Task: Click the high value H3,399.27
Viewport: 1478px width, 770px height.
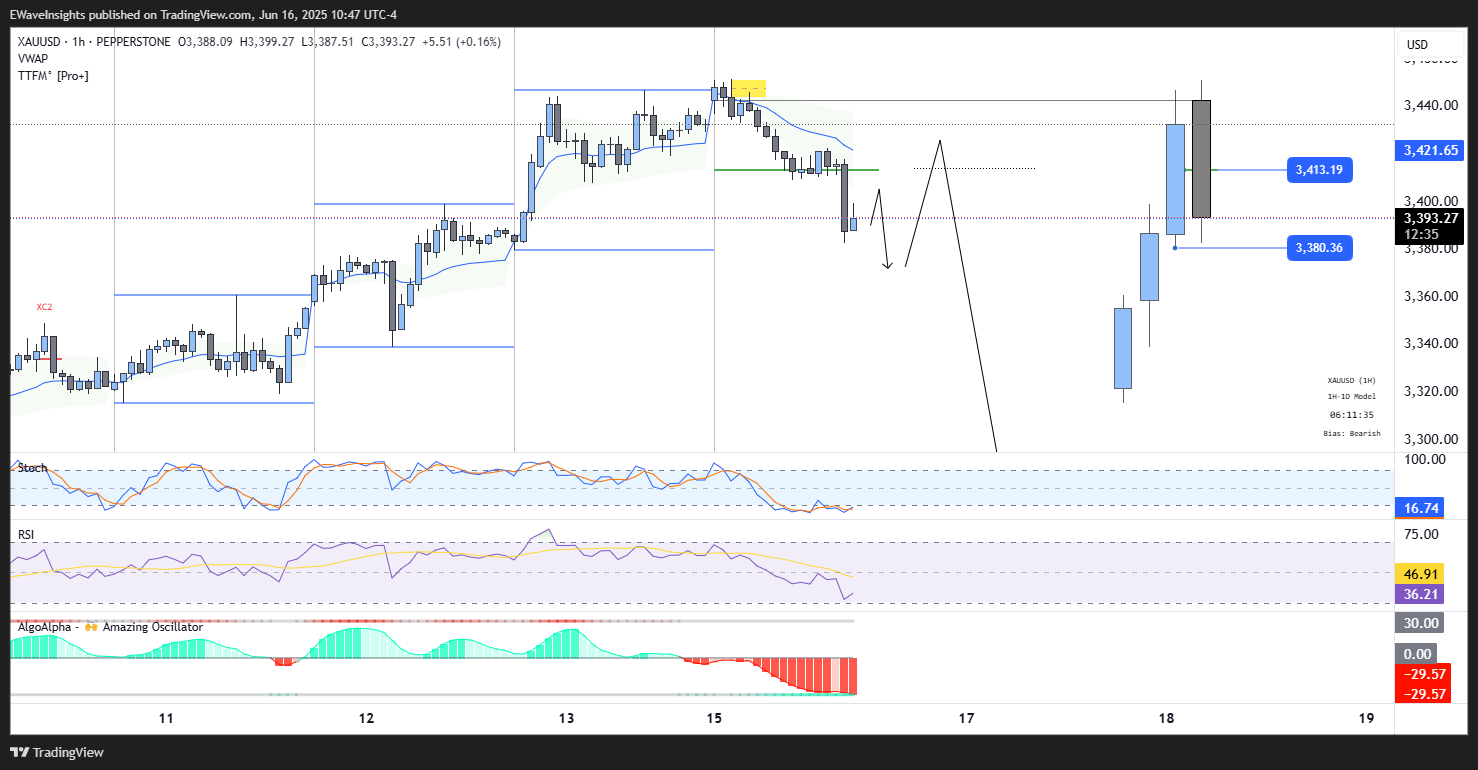Action: [x=268, y=42]
